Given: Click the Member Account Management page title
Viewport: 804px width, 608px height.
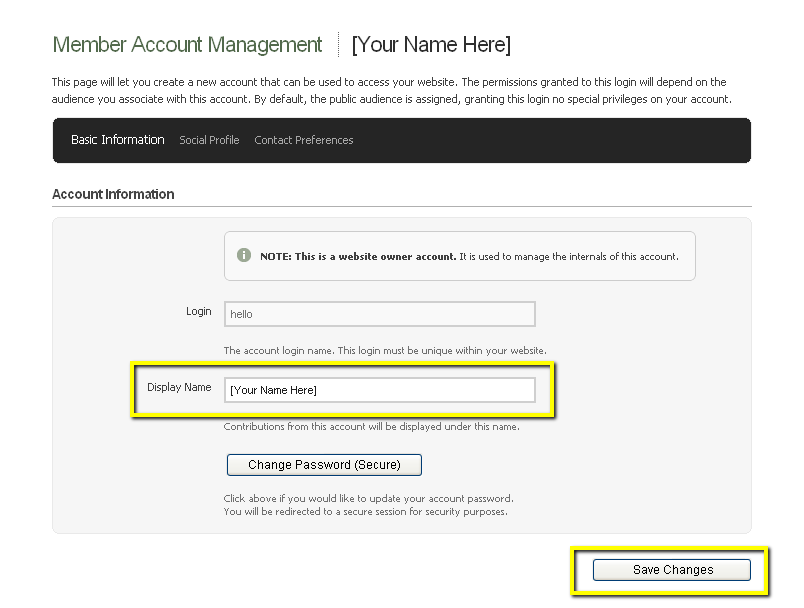Looking at the screenshot, I should click(187, 45).
